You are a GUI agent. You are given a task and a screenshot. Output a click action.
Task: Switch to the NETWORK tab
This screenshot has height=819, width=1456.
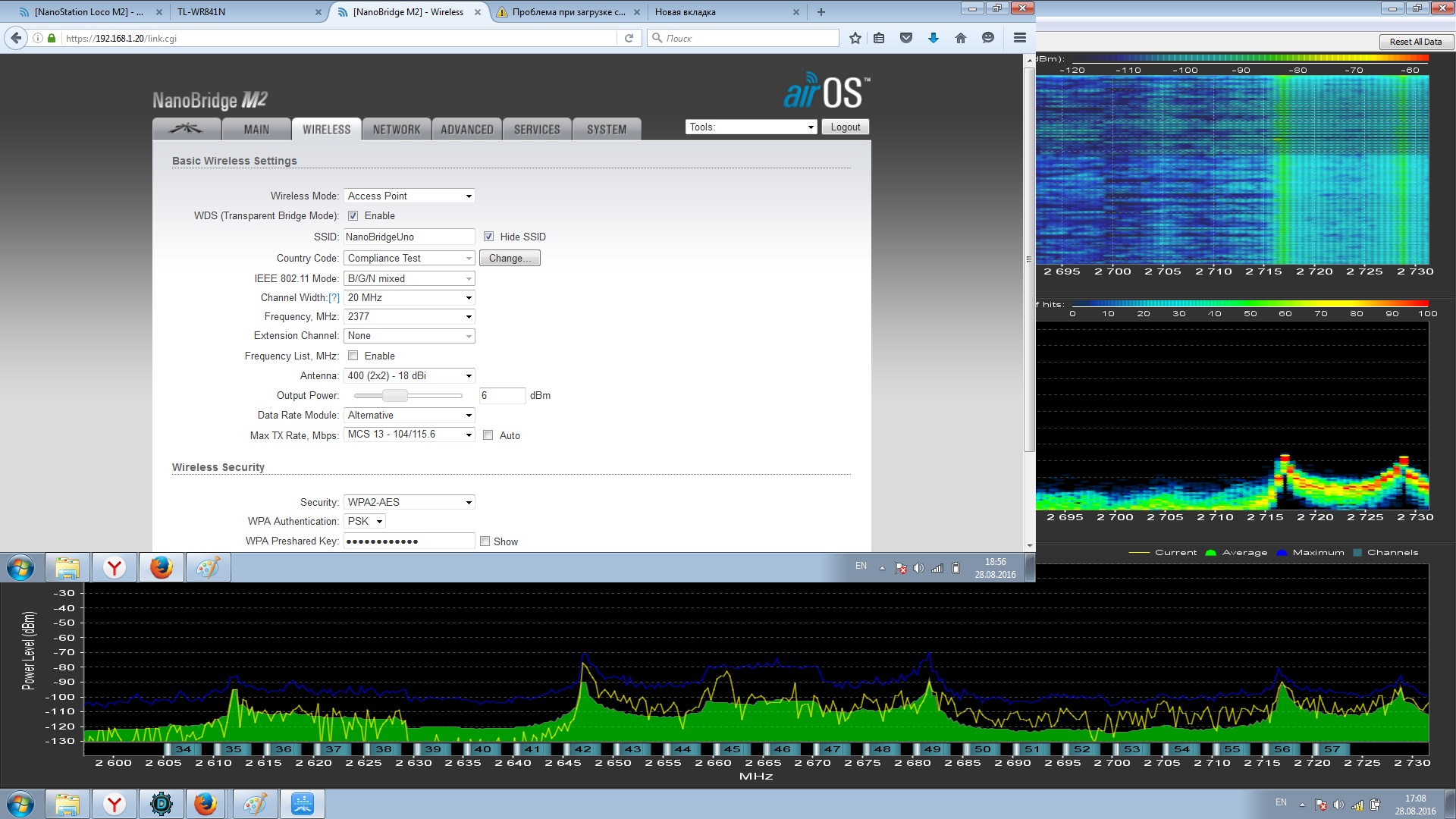[x=397, y=130]
